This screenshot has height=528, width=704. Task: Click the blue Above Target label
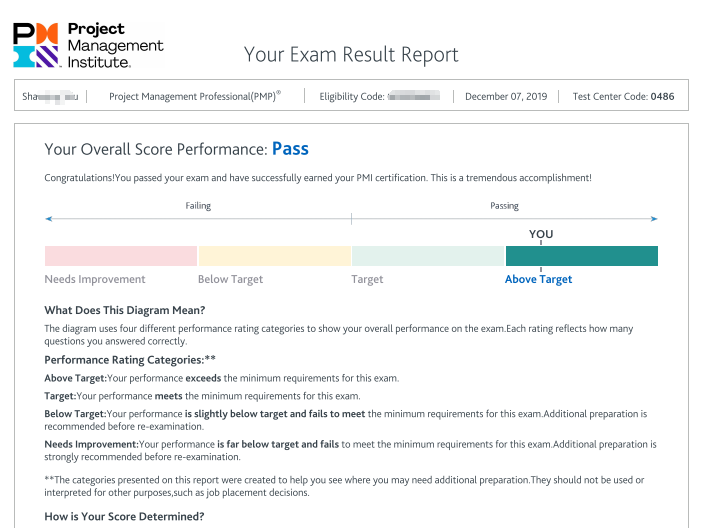[538, 280]
